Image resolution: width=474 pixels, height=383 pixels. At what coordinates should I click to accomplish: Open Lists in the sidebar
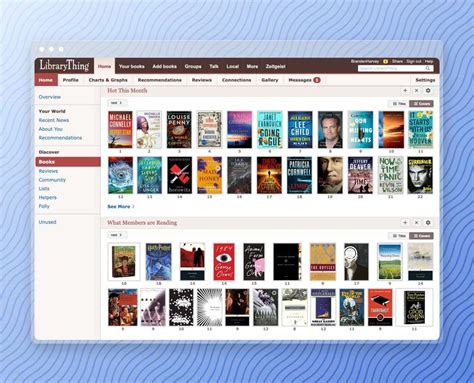(44, 189)
